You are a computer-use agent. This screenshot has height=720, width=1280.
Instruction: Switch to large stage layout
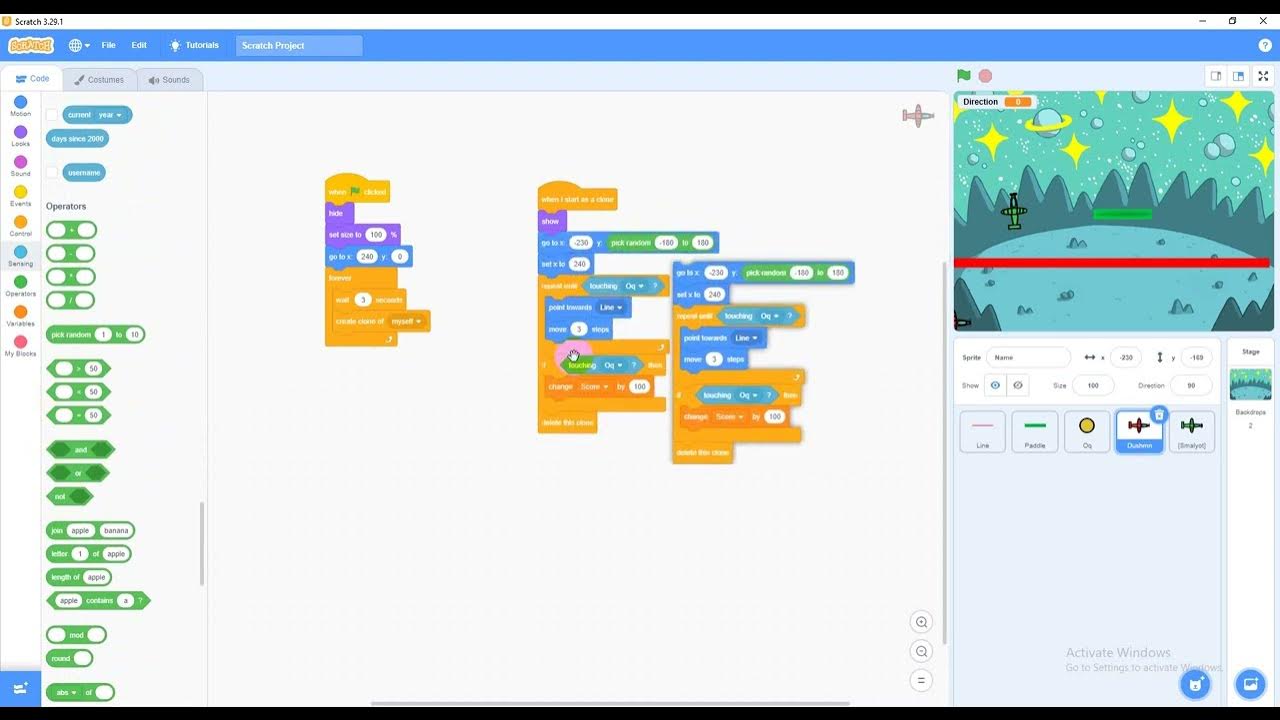(1239, 76)
